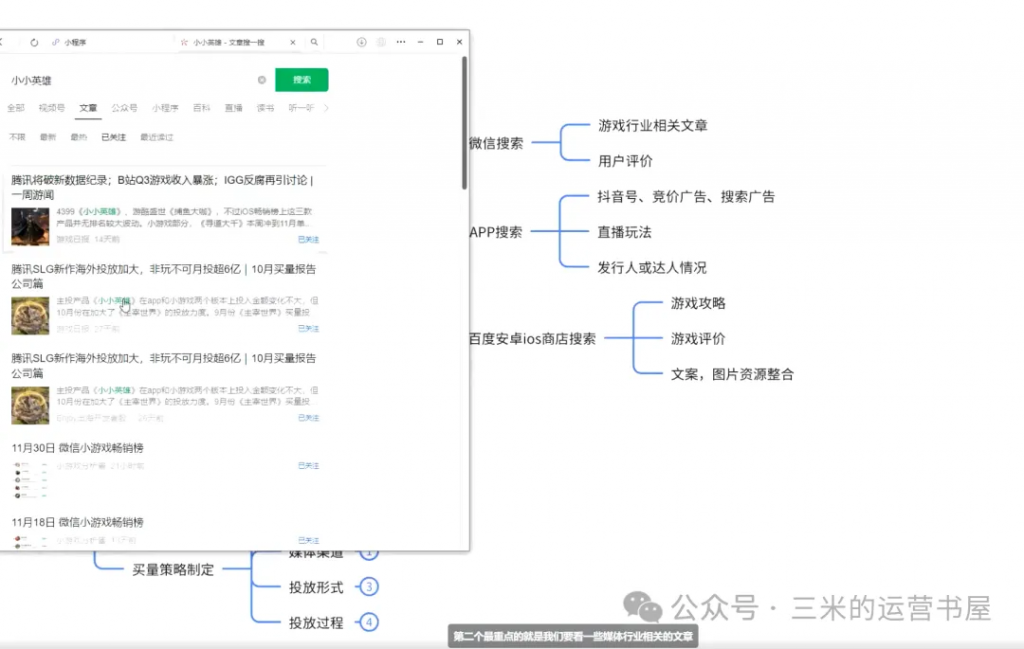
Task: Switch to the 视频号 tab
Action: (x=52, y=108)
